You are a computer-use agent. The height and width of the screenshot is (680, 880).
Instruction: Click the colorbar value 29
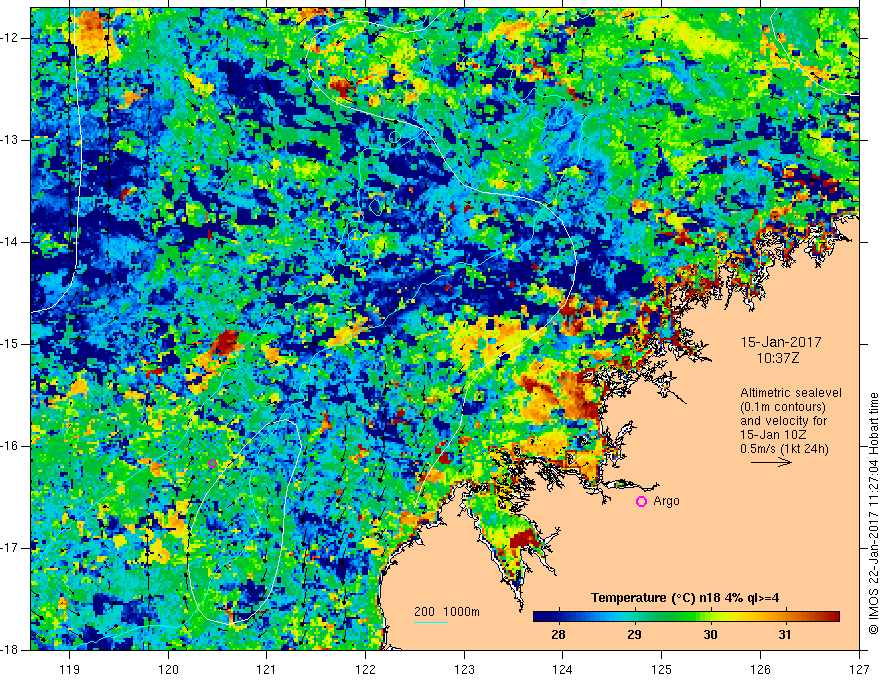[x=634, y=635]
